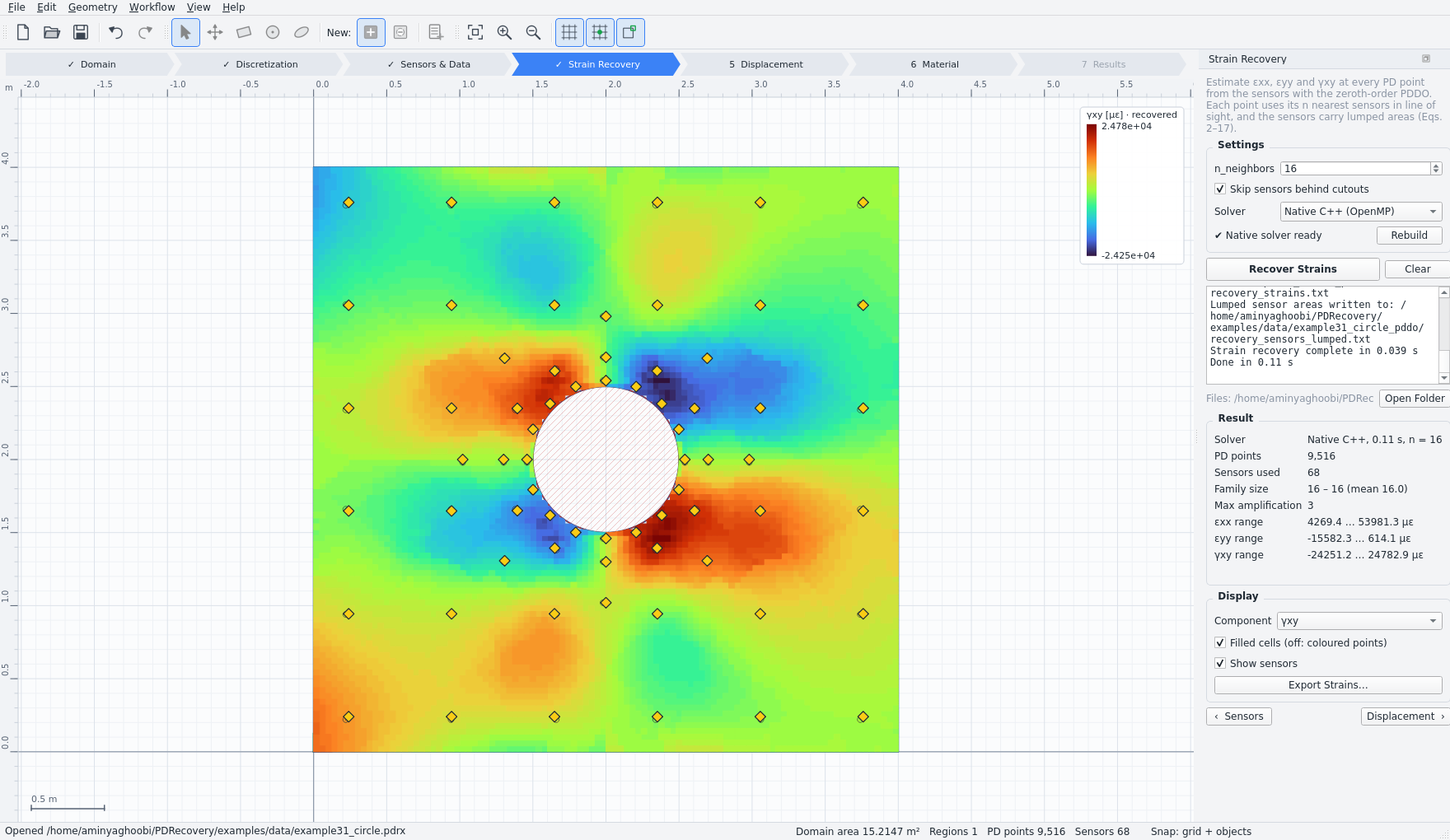Click the 'Domain area 15.2147 m²' status text
Screen dimensions: 1450x840
pos(857,831)
